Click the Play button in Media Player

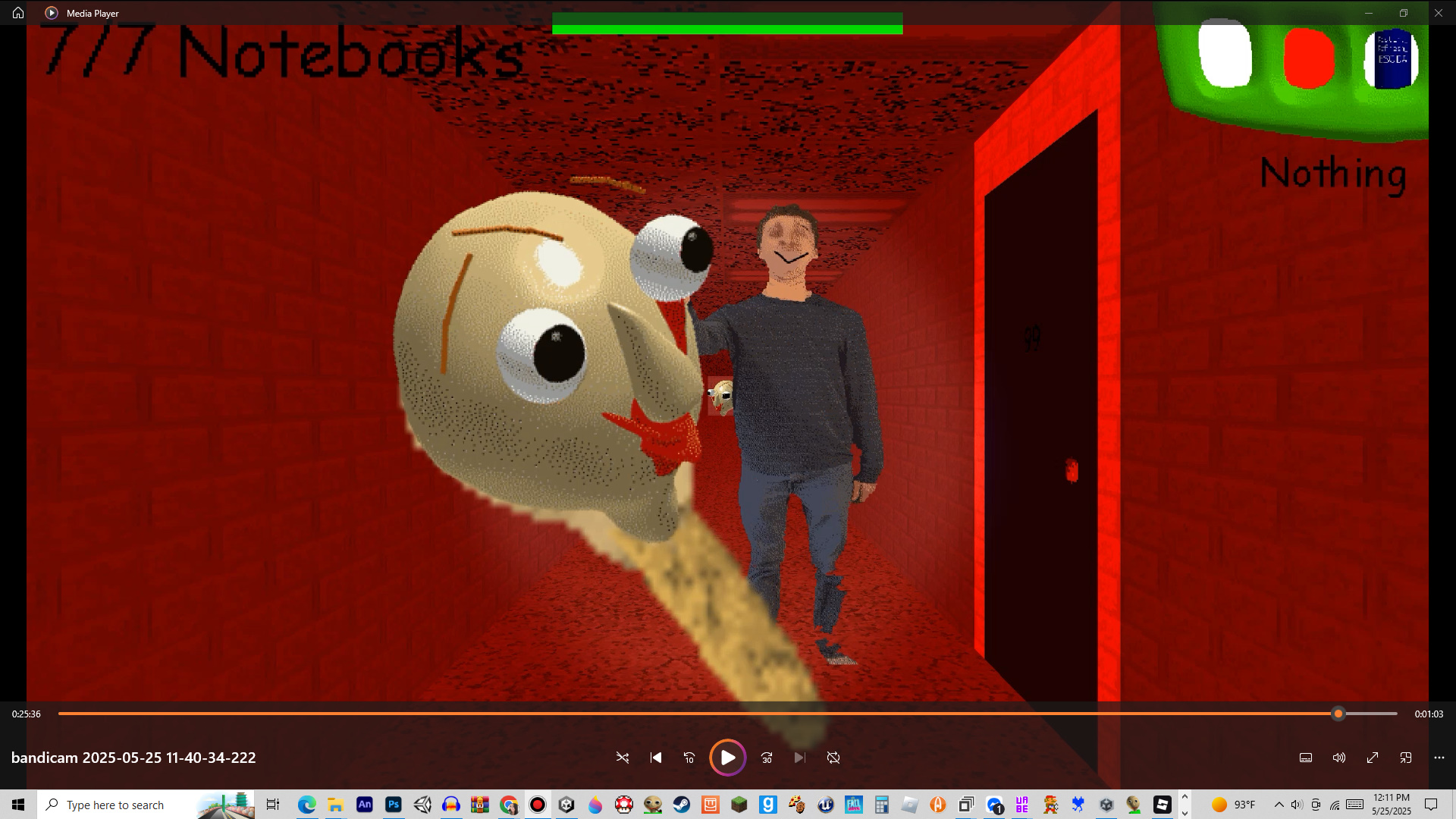pyautogui.click(x=727, y=758)
